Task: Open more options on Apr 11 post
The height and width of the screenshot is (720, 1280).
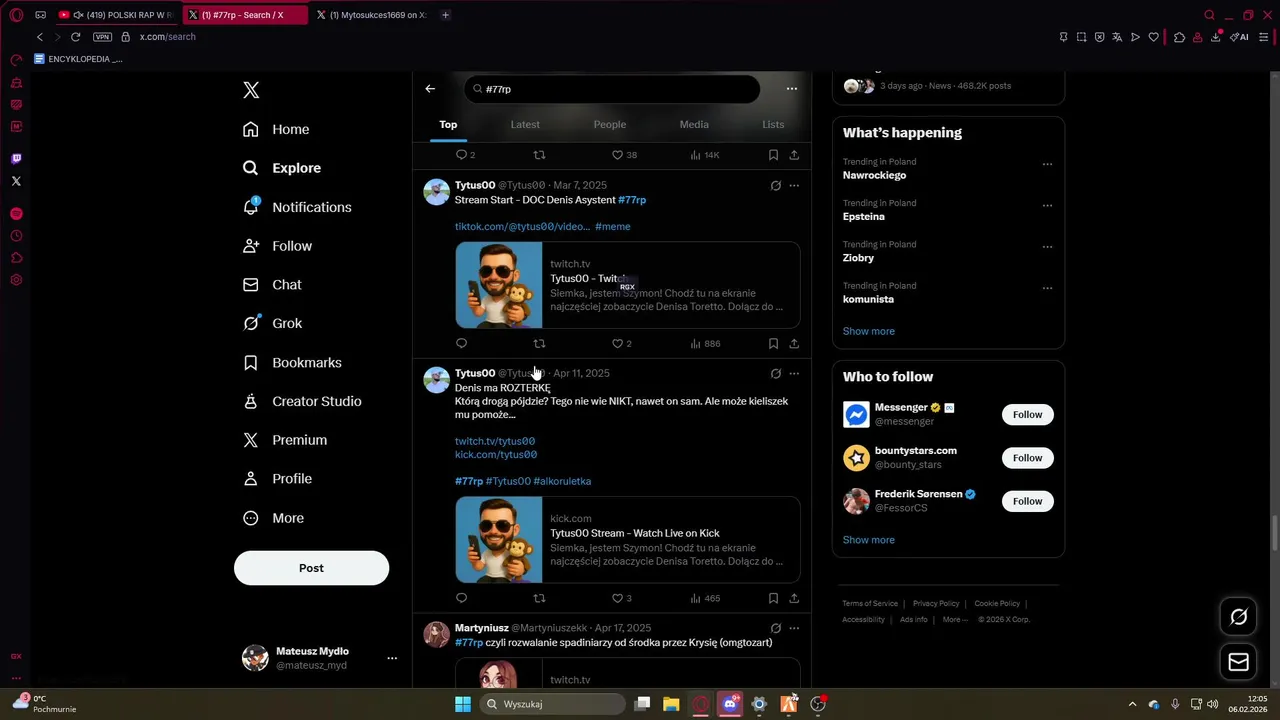Action: click(x=794, y=373)
